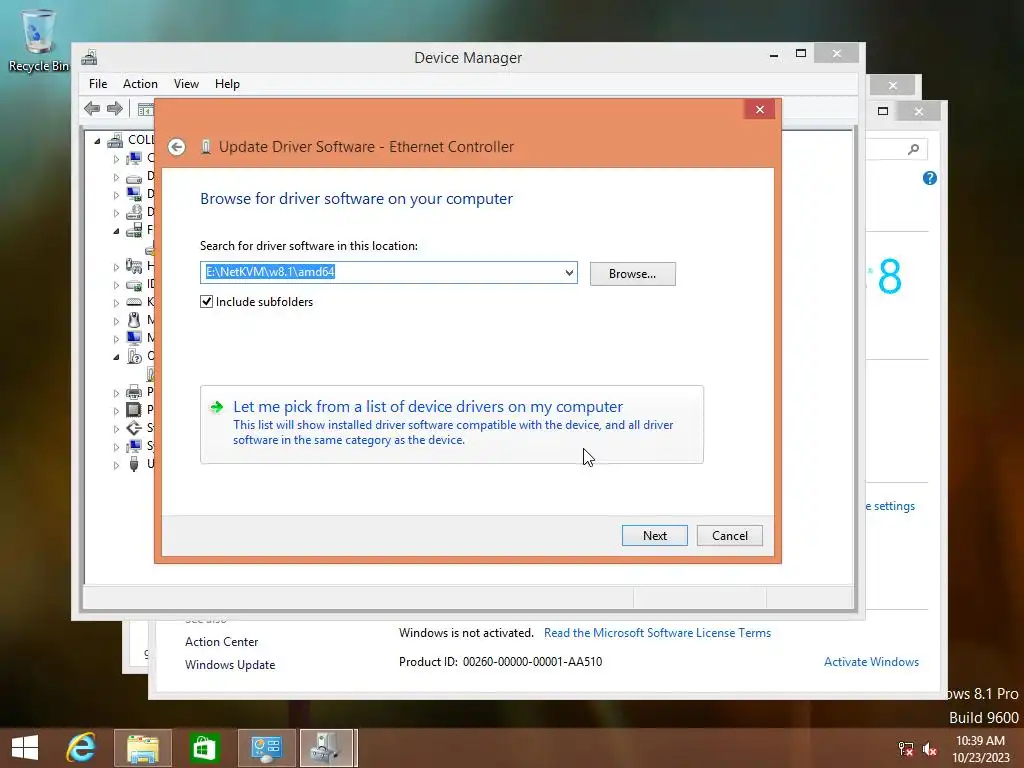Collapse the COLL root tree node
The width and height of the screenshot is (1024, 768).
(97, 140)
